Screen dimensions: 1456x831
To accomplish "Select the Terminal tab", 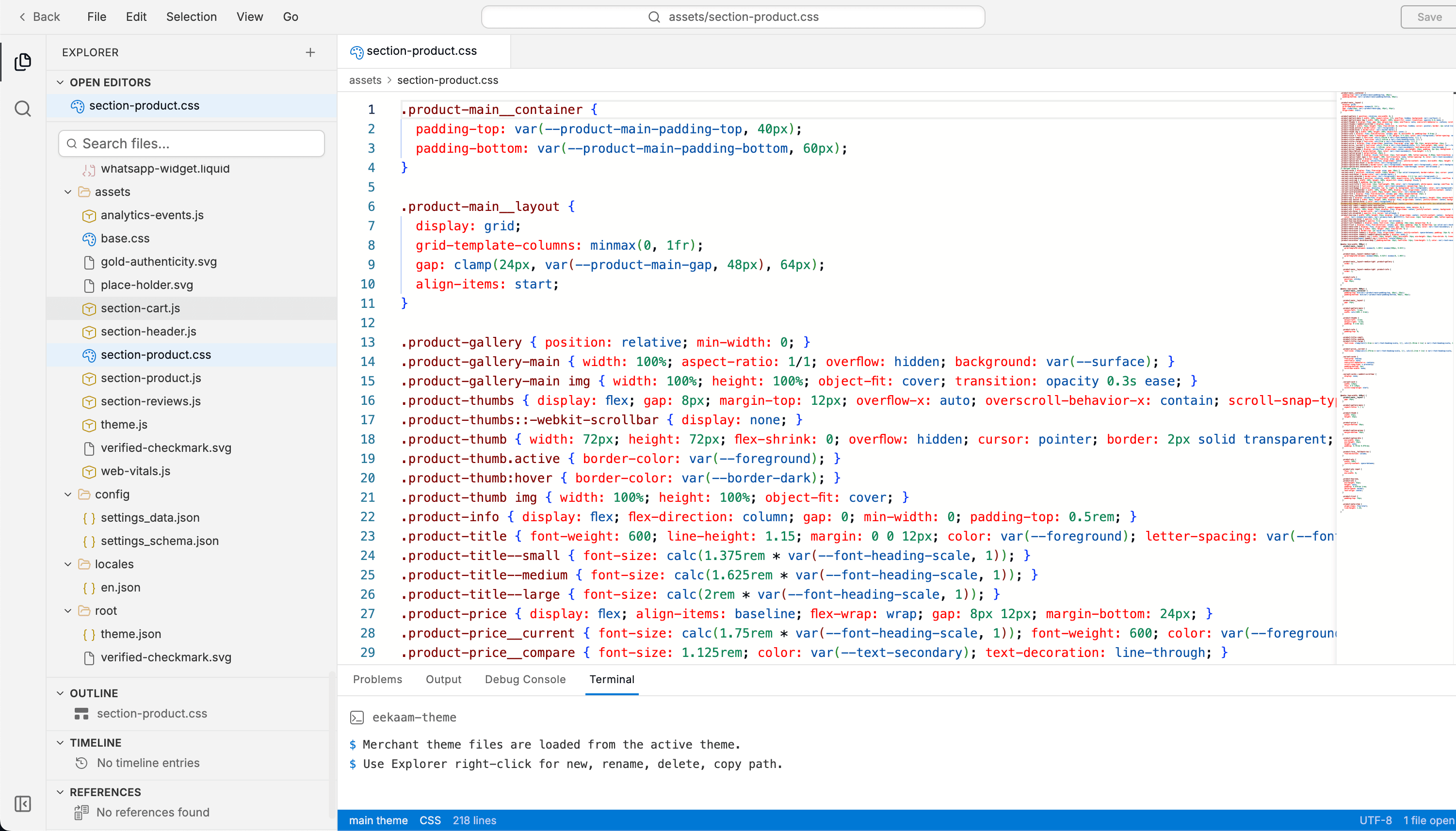I will [612, 679].
